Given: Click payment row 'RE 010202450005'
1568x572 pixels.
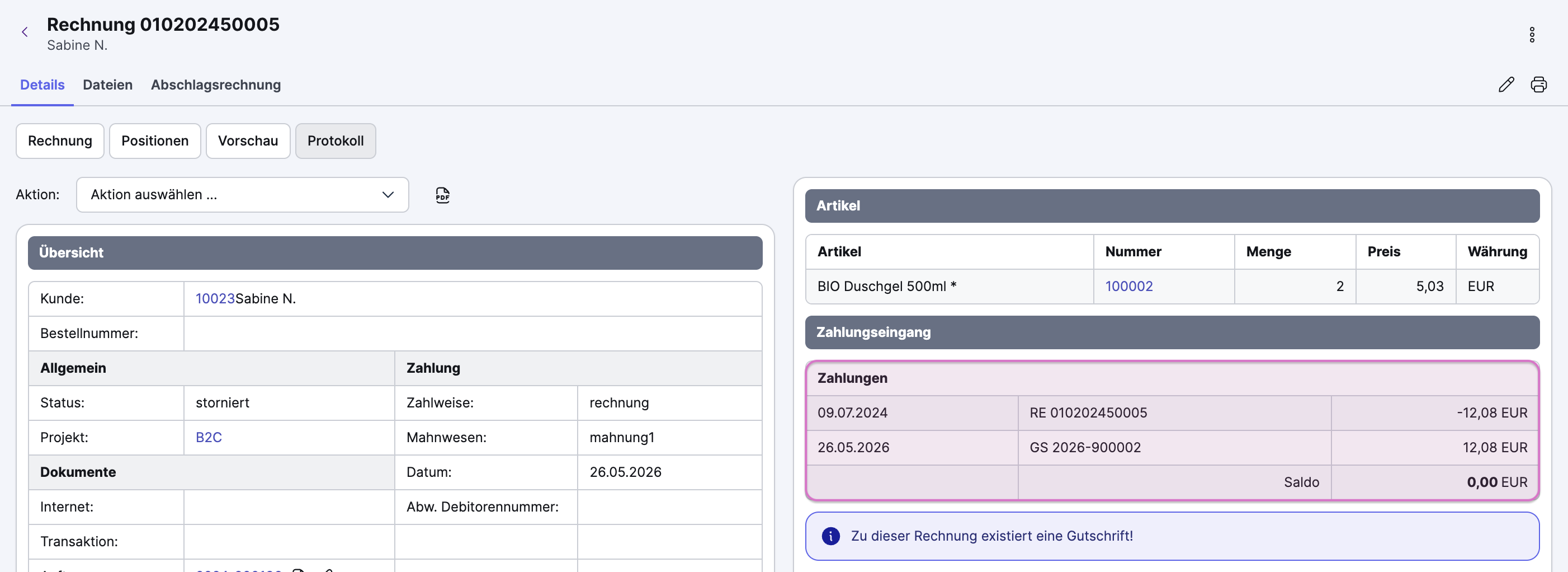Looking at the screenshot, I should point(1172,413).
